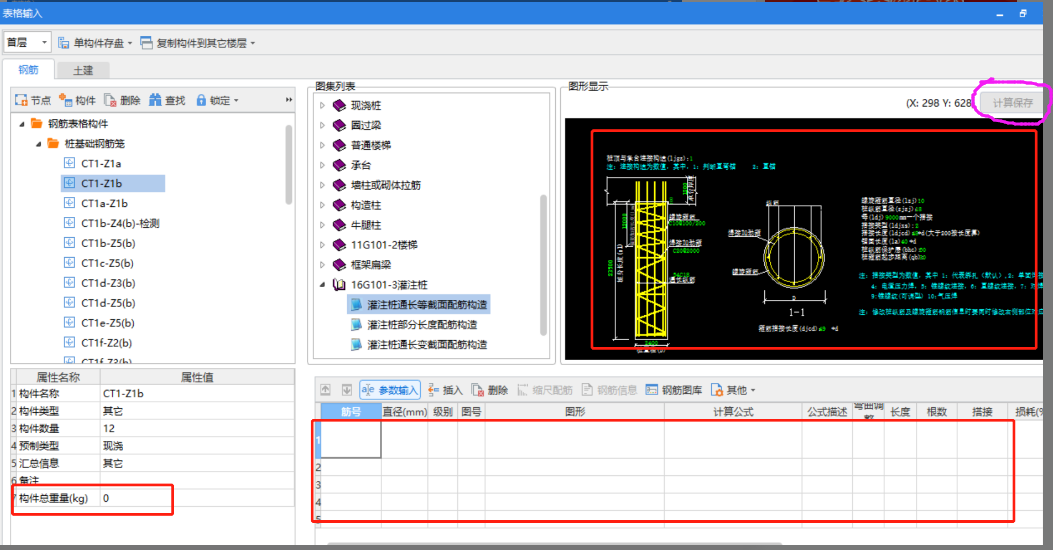Click the purple book icon for 承台

340,165
